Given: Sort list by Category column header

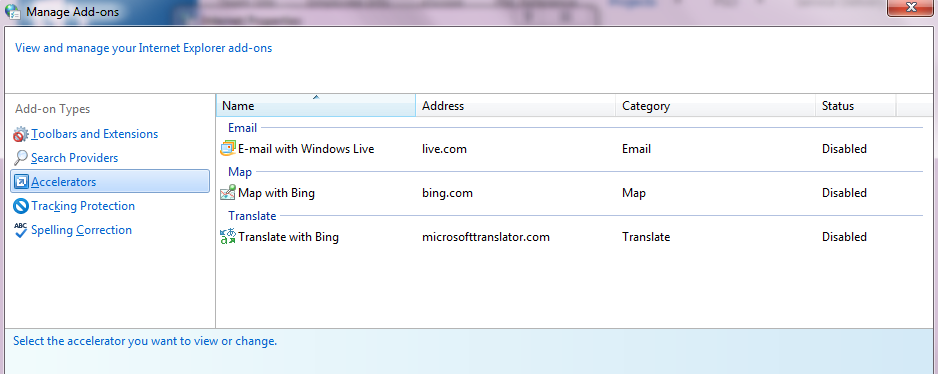Looking at the screenshot, I should pyautogui.click(x=715, y=106).
